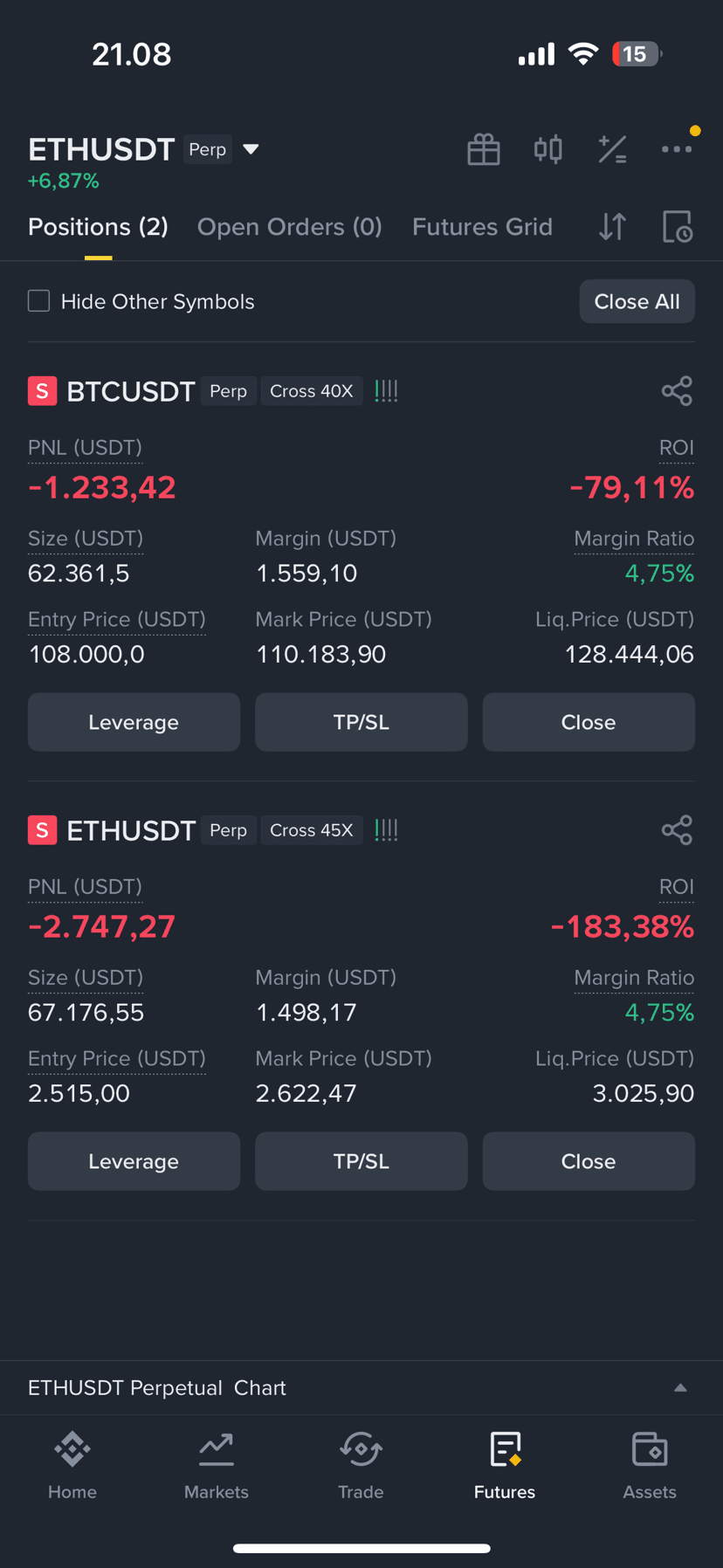Open the ETHUSDT symbol dropdown arrow
This screenshot has width=723, height=1568.
[251, 149]
